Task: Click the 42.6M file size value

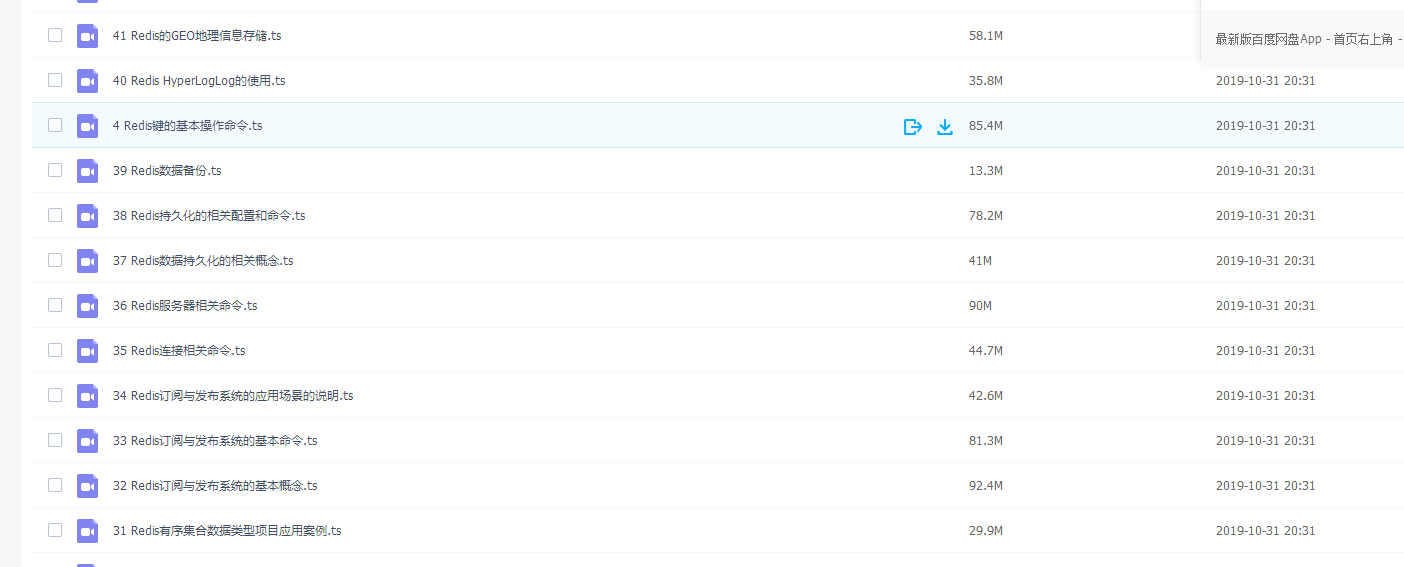Action: (986, 396)
